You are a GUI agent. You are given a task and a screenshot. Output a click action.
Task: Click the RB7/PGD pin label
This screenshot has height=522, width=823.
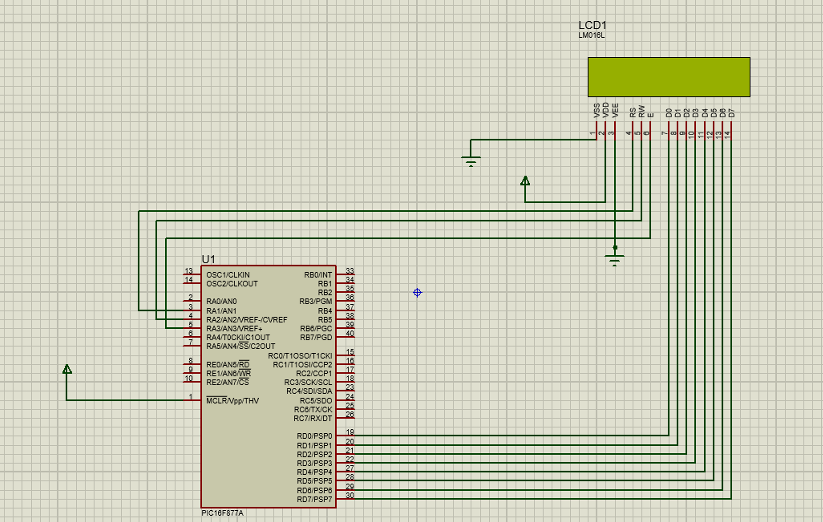pos(316,337)
